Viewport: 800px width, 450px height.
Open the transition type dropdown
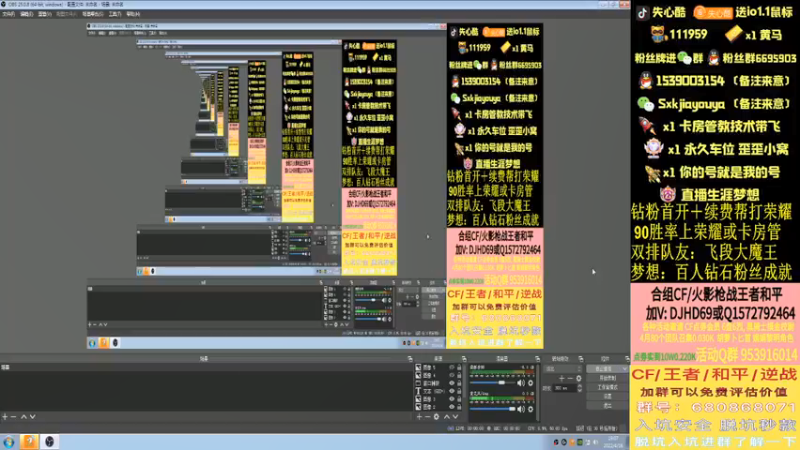tap(563, 368)
